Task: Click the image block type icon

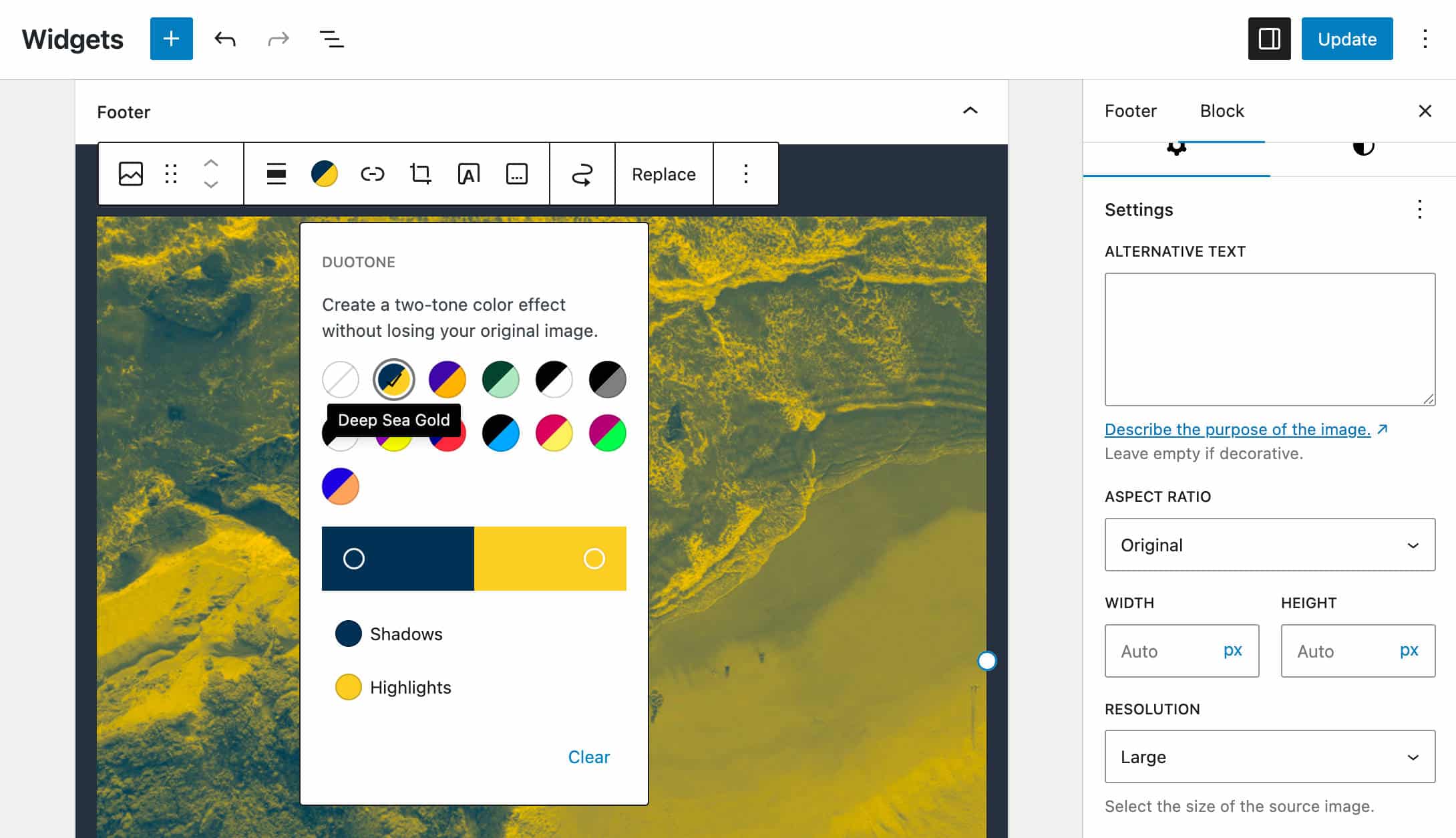Action: click(x=131, y=174)
